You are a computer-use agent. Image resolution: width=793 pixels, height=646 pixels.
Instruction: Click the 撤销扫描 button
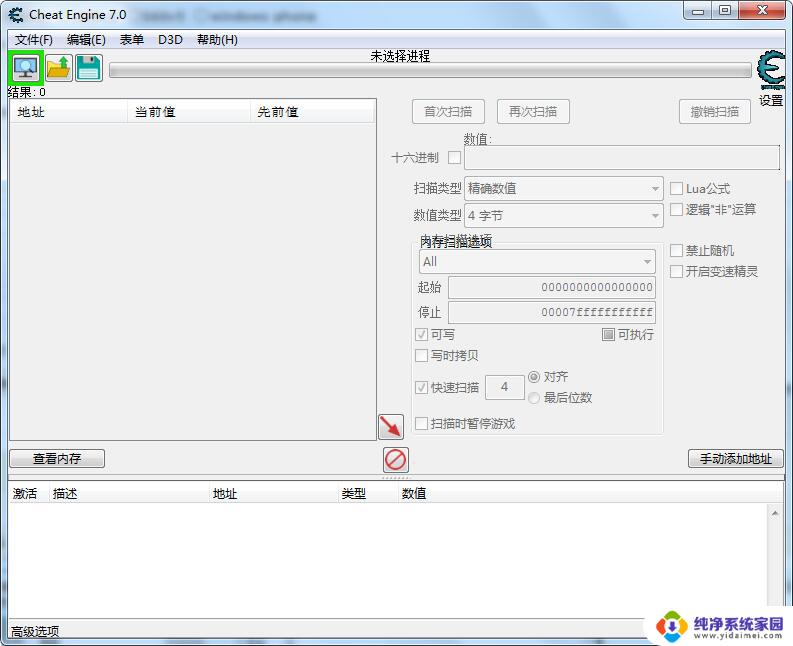pyautogui.click(x=715, y=111)
